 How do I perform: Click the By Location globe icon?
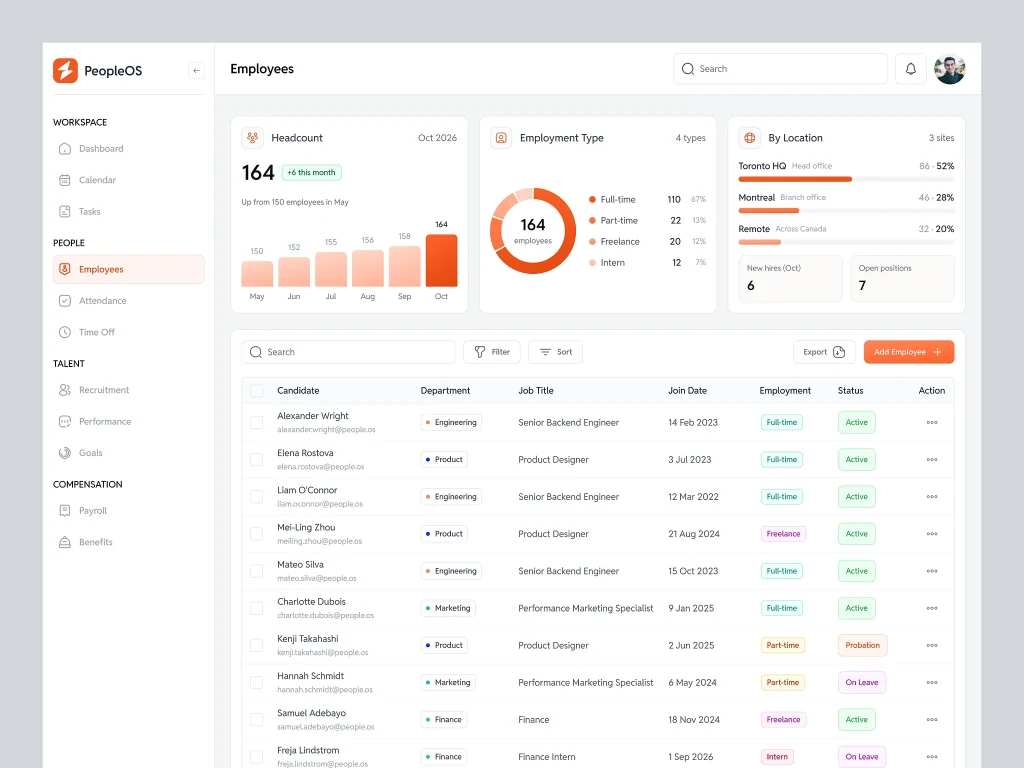click(750, 138)
